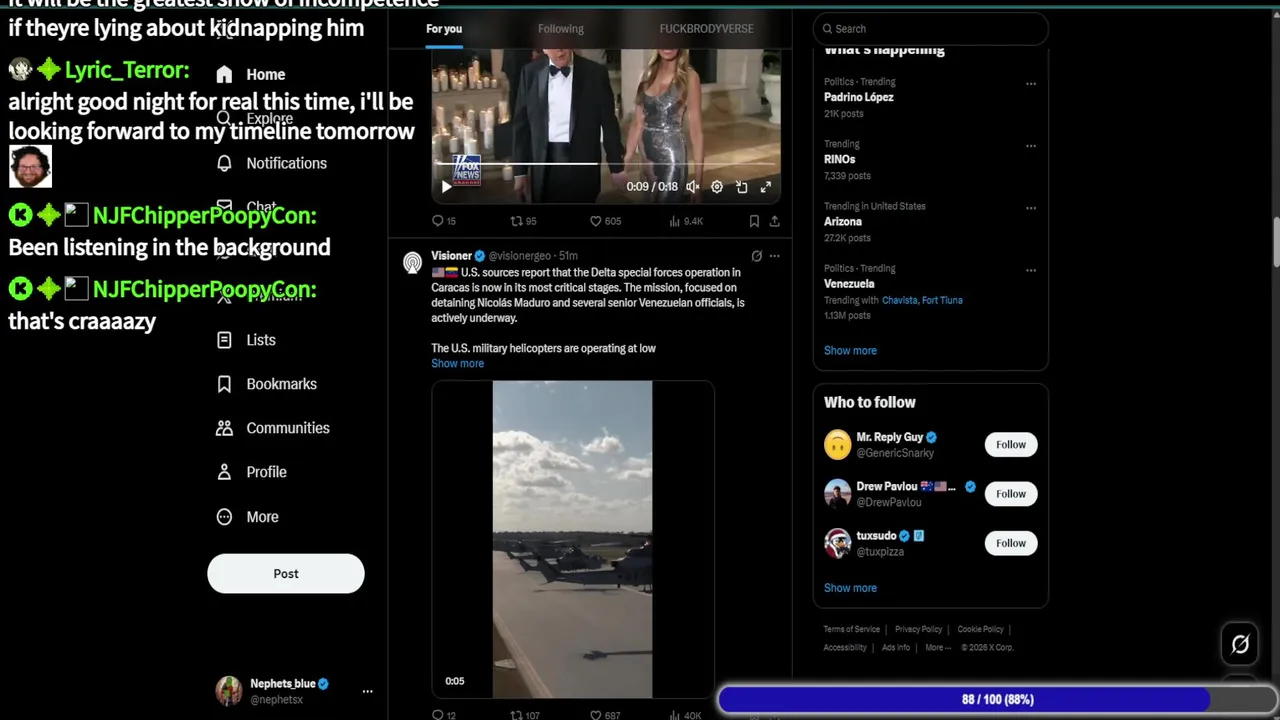Bookmark the Fox News video post
Screen dimensions: 1280x720
click(754, 221)
